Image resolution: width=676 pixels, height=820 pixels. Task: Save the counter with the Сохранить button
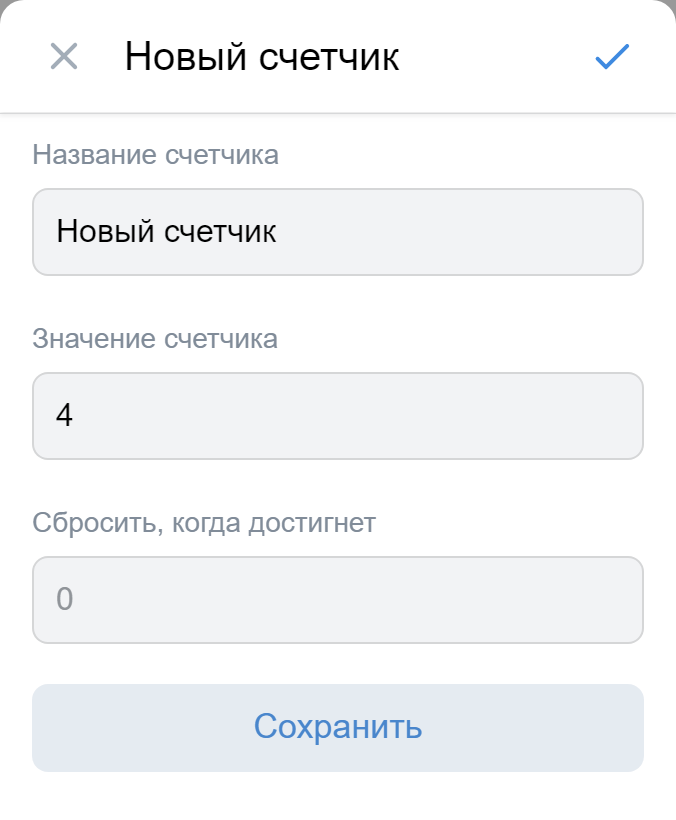point(338,727)
